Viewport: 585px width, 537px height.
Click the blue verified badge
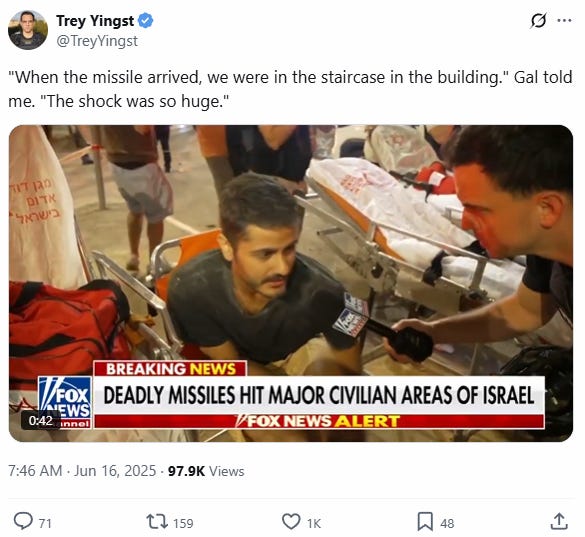146,21
